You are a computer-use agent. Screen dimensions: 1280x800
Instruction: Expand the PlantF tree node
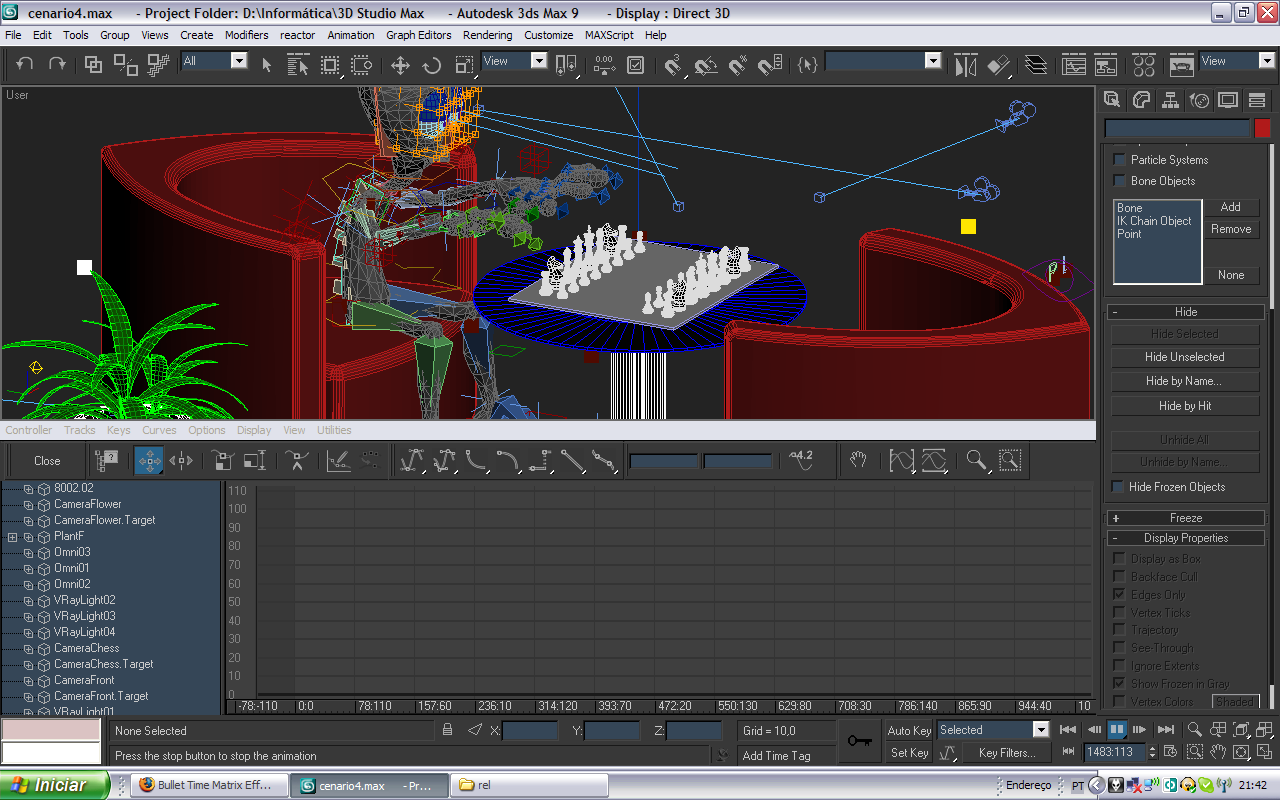pyautogui.click(x=13, y=537)
